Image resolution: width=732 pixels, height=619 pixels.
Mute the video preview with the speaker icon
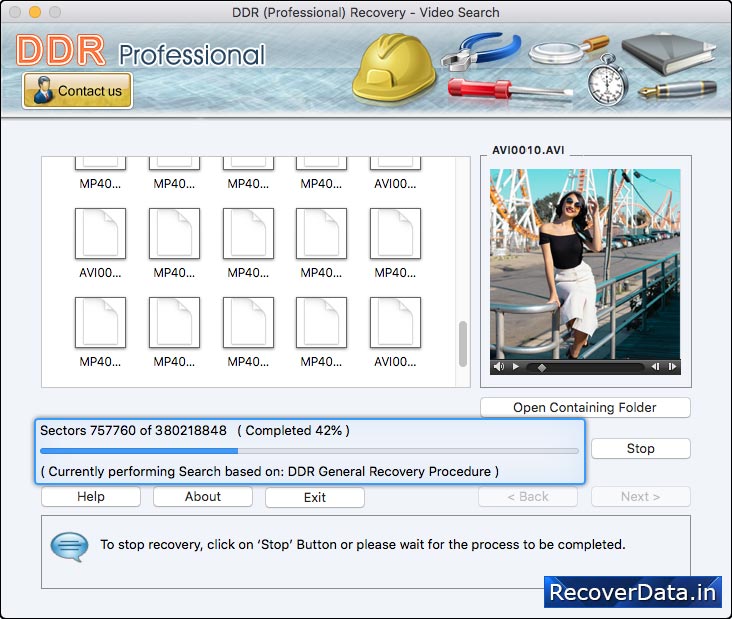coord(499,366)
